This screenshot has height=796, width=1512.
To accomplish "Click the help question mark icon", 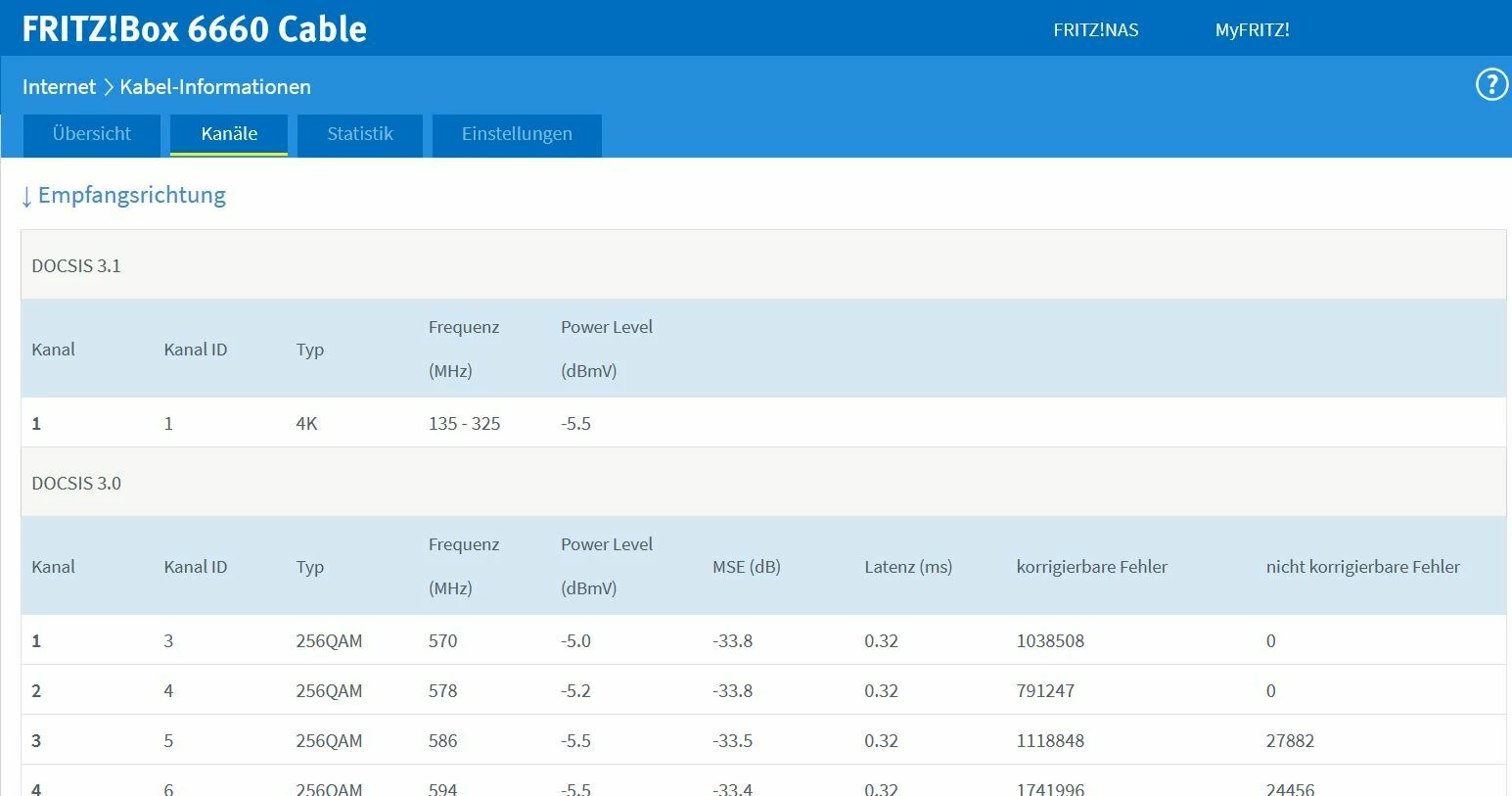I will [x=1490, y=85].
